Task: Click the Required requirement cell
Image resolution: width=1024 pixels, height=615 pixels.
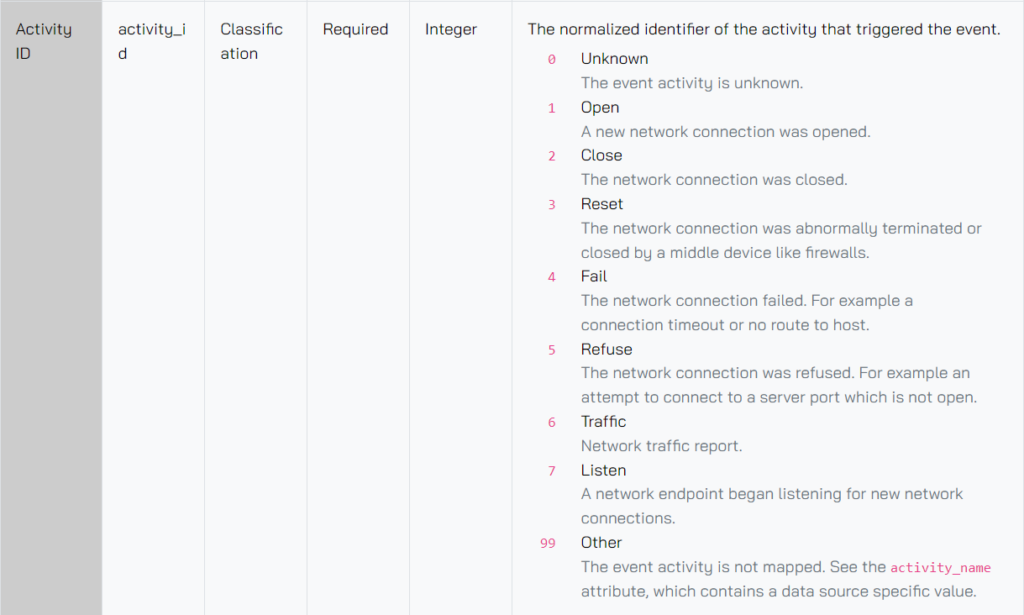Action: 355,29
